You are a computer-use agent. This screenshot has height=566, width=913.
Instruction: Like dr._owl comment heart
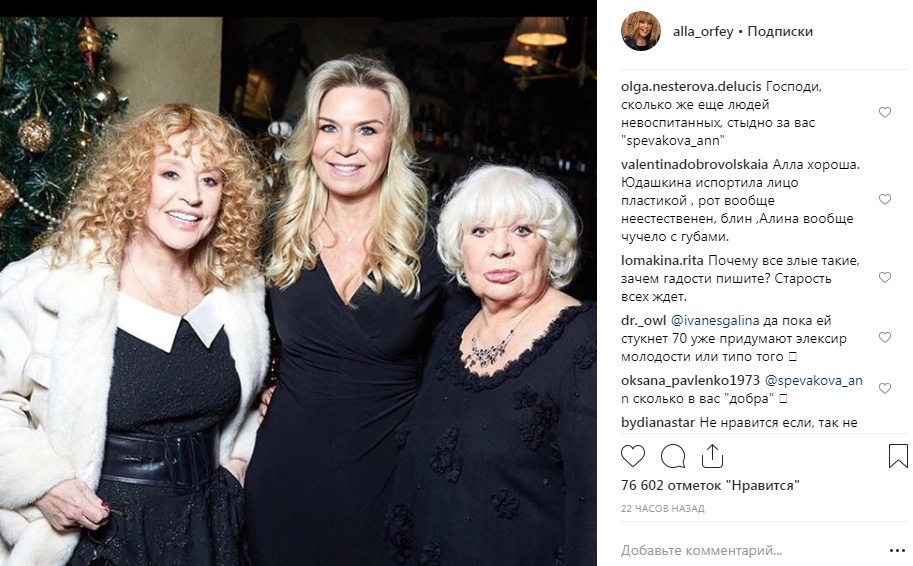click(x=884, y=338)
